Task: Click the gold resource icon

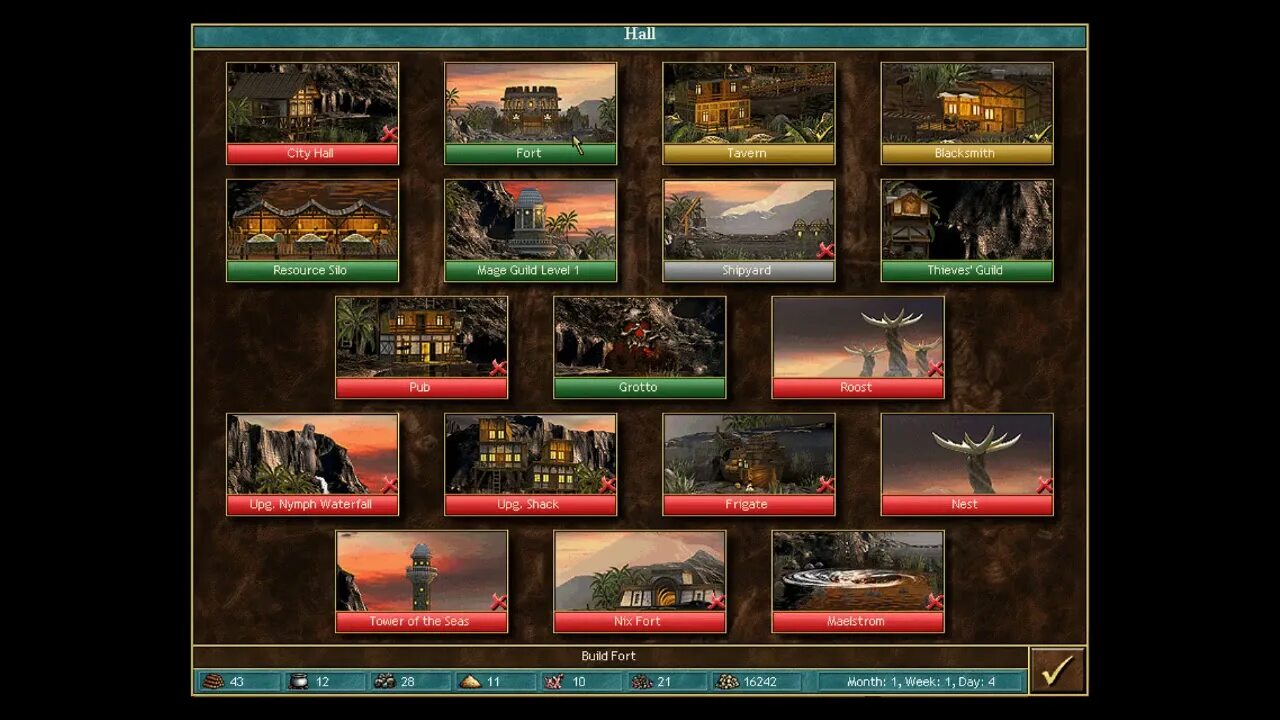Action: click(727, 681)
